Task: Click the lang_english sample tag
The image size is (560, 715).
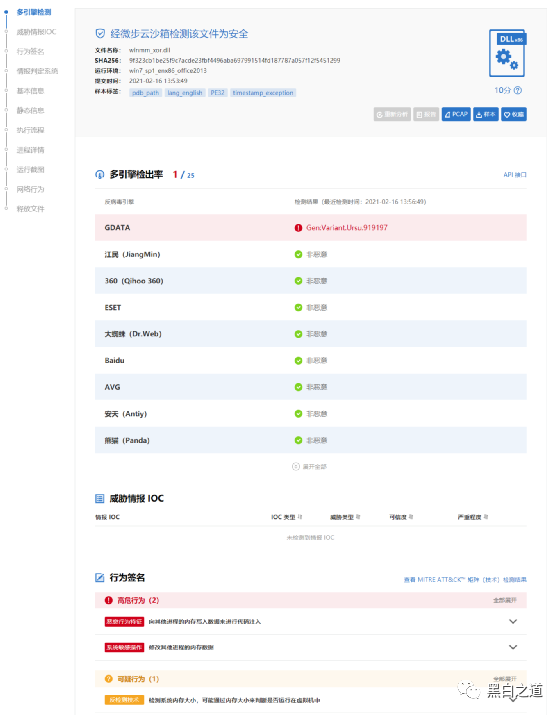Action: [x=185, y=93]
